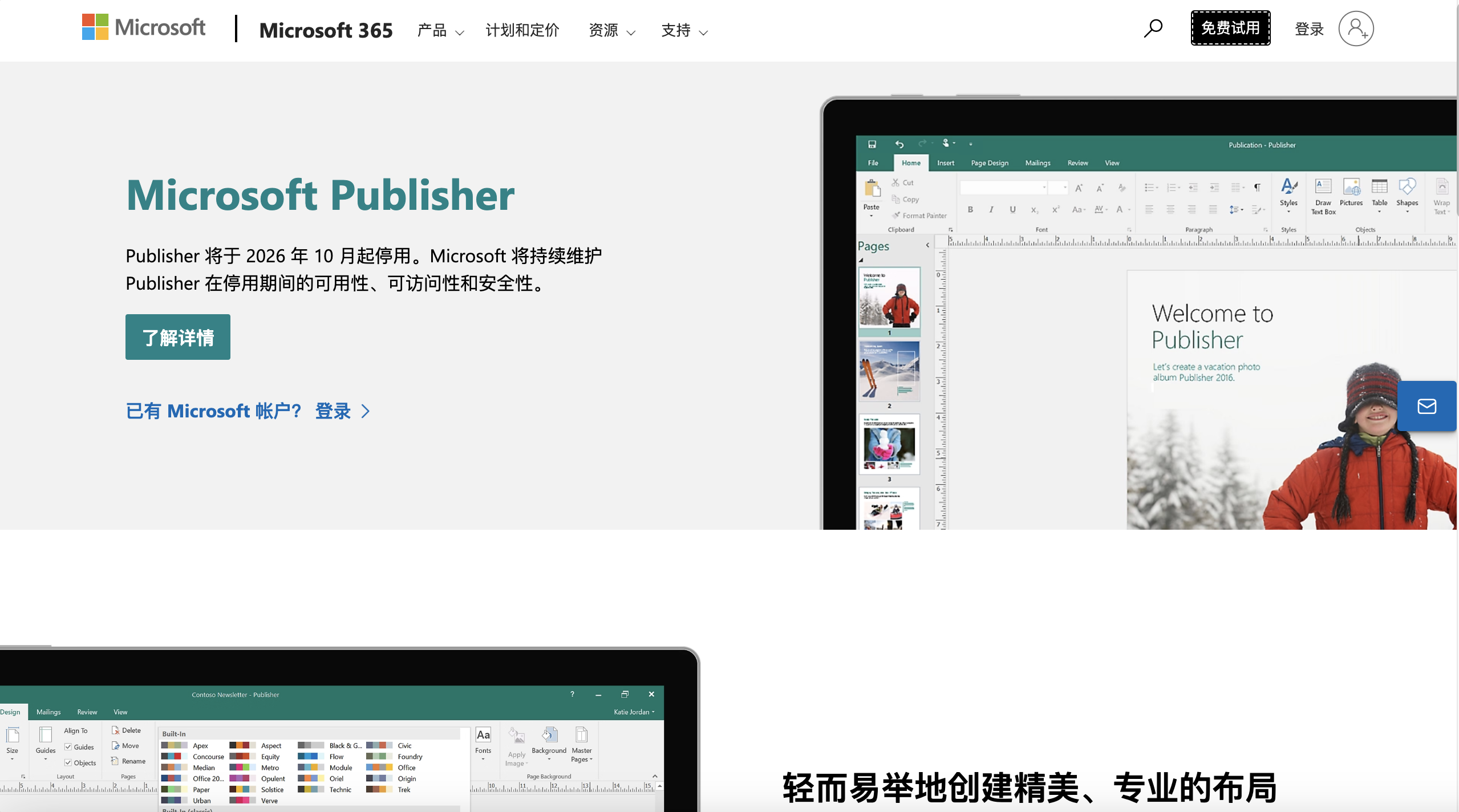Open the 计划和定价 menu item

(522, 30)
